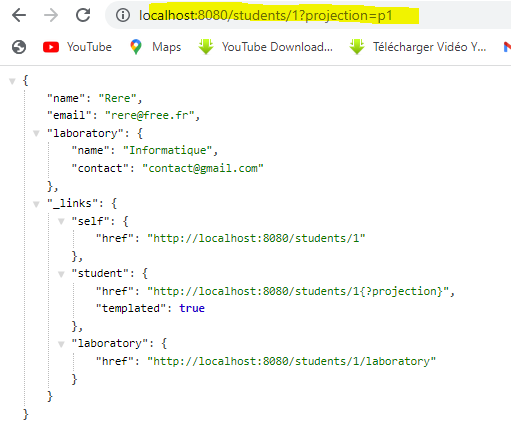Click the browser forward arrow
Viewport: 511px width, 428px height.
pyautogui.click(x=51, y=15)
